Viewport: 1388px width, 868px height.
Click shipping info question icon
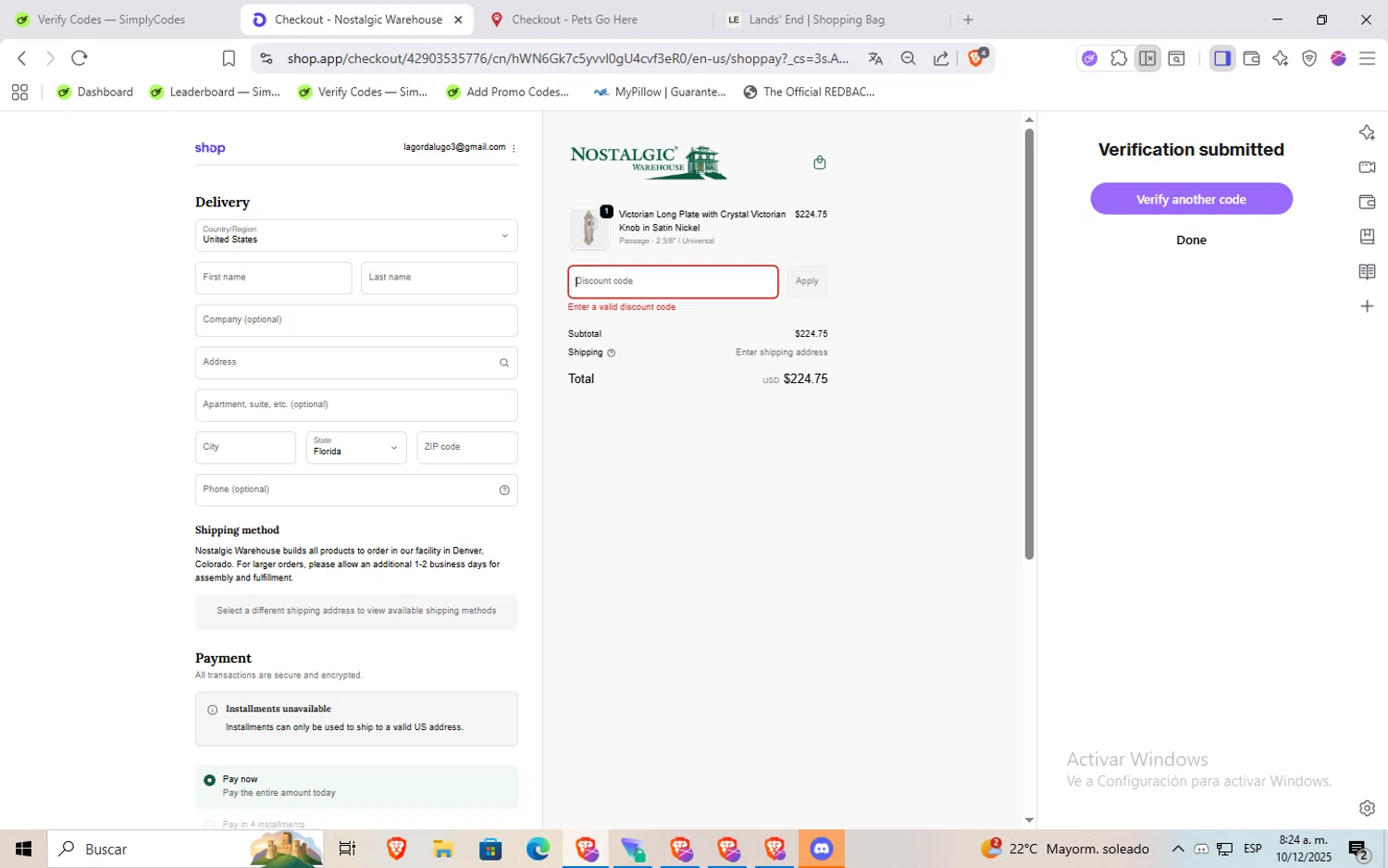pyautogui.click(x=611, y=353)
